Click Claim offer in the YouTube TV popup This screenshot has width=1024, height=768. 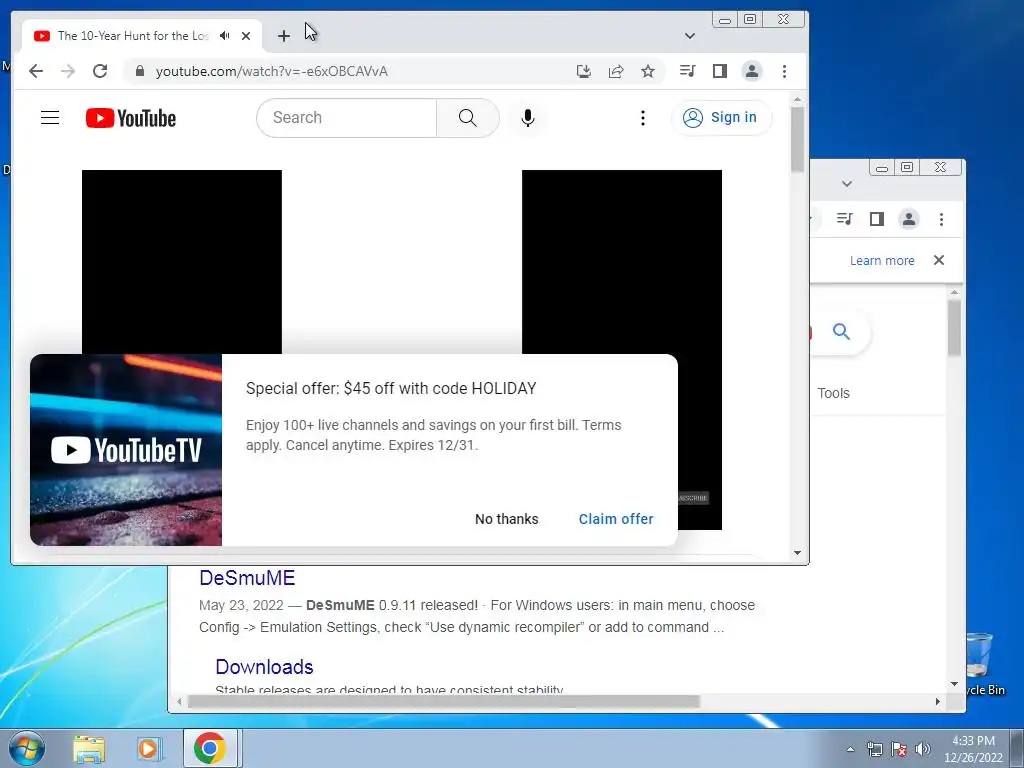pyautogui.click(x=616, y=519)
